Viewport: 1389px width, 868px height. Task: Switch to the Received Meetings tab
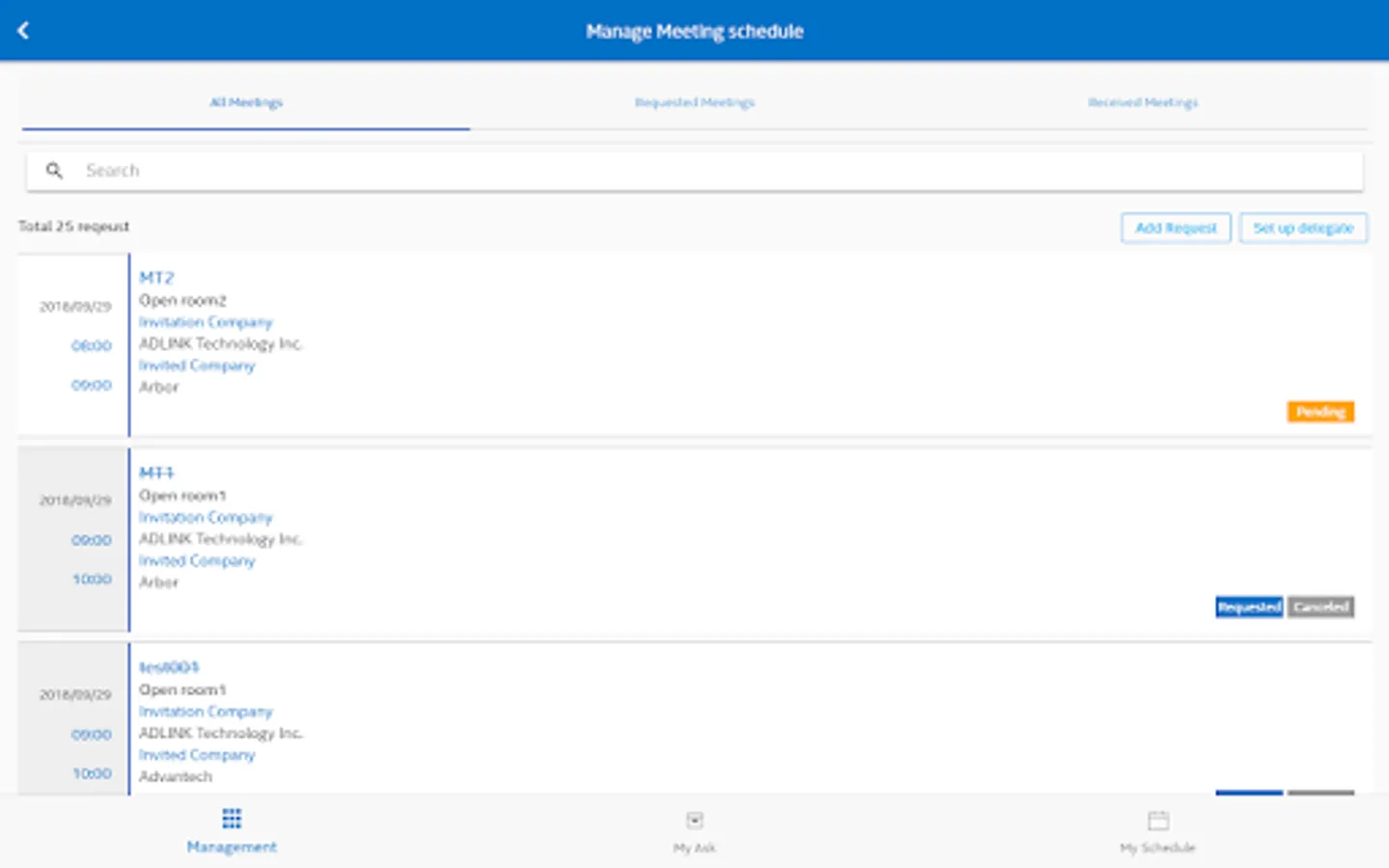[1143, 102]
